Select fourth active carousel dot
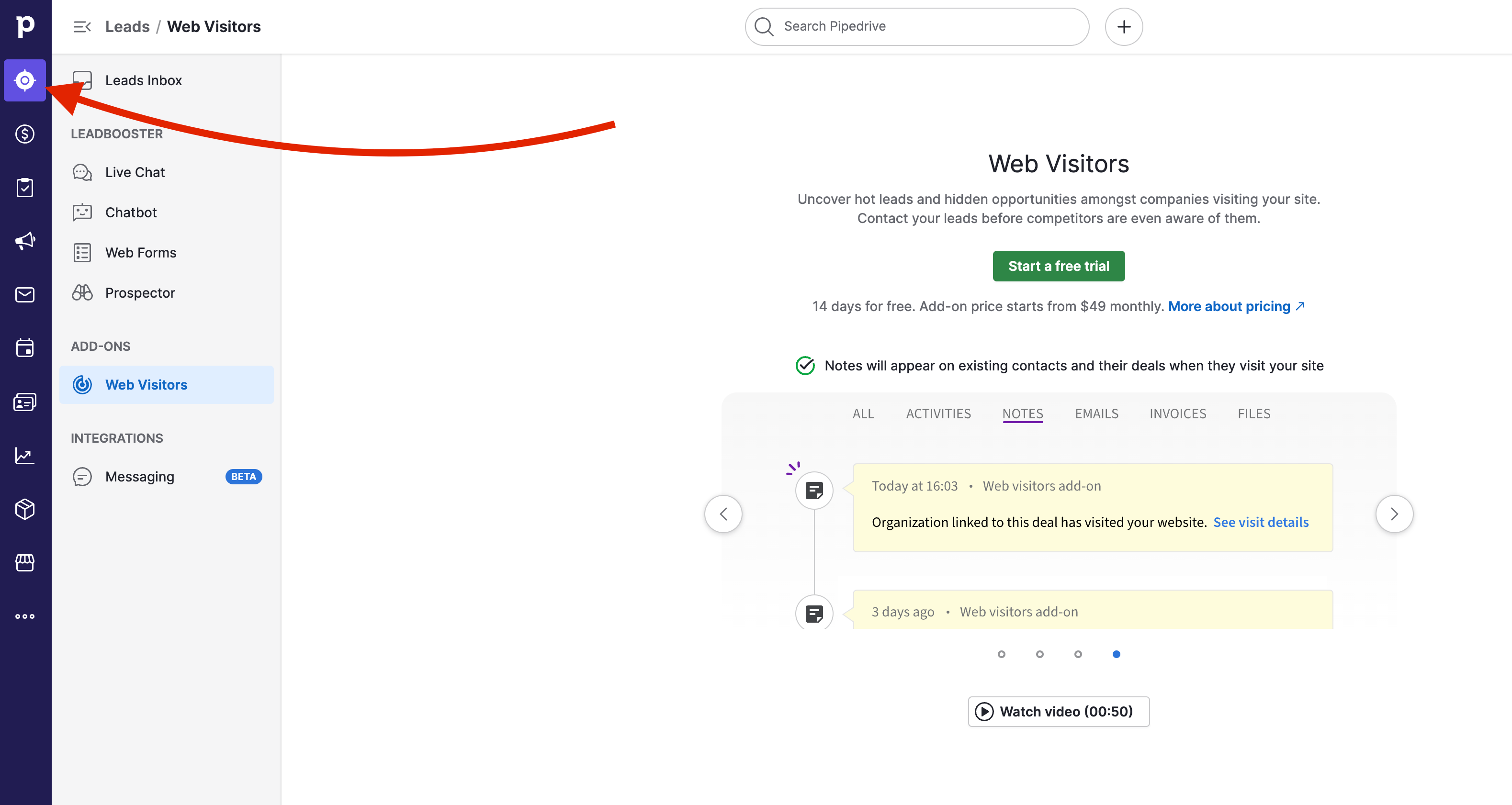This screenshot has height=805, width=1512. pyautogui.click(x=1116, y=654)
